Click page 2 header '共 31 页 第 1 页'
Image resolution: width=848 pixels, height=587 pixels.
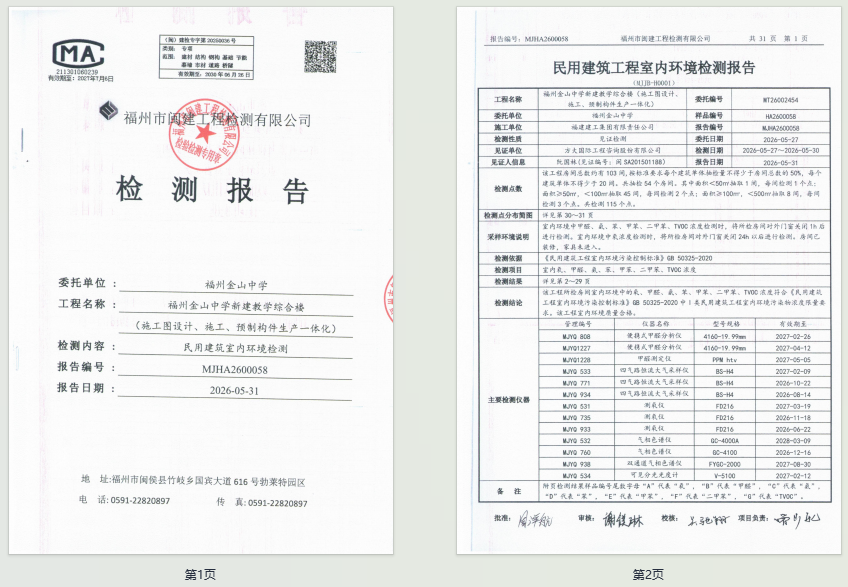point(778,38)
